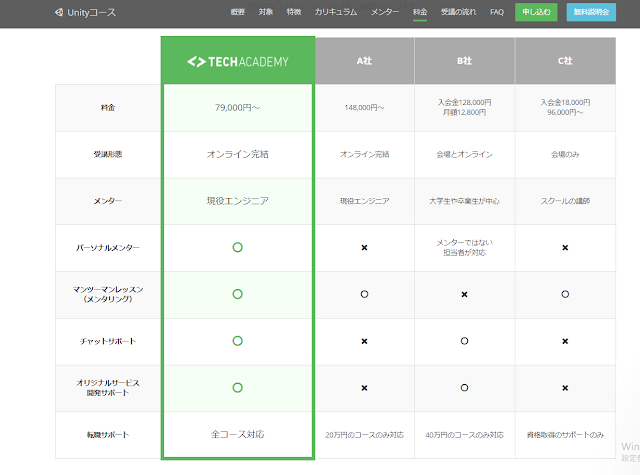Click the マンツーマンレッスン row label

[x=108, y=294]
